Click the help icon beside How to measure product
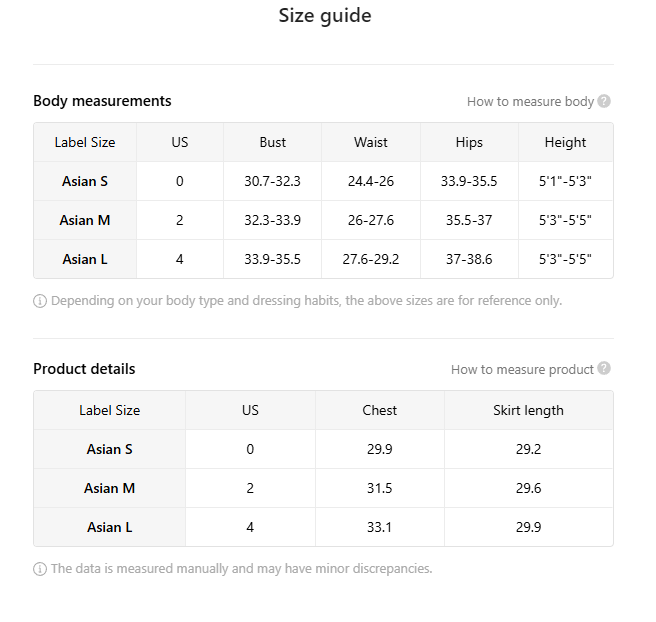The height and width of the screenshot is (622, 656). click(604, 369)
